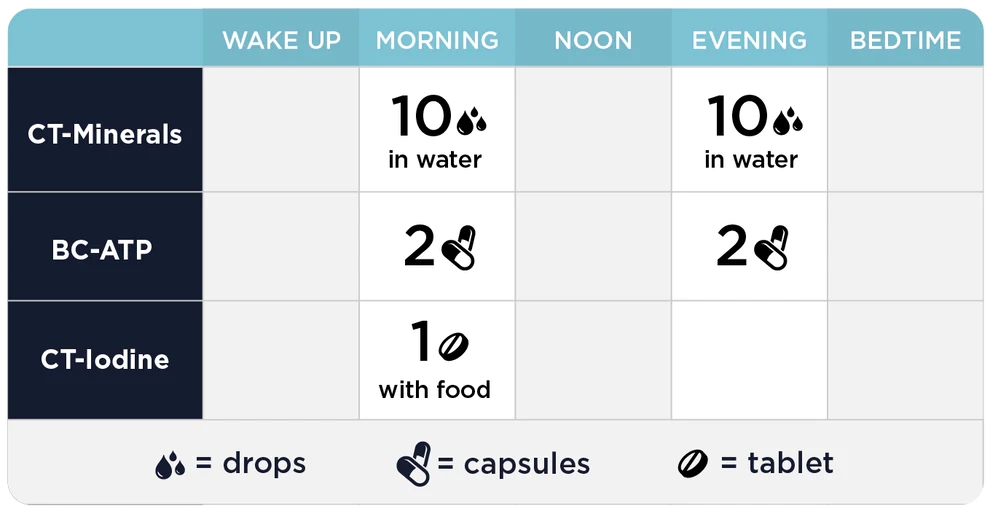Click "in water" text in the morning cell
Image resolution: width=990 pixels, height=519 pixels.
(435, 159)
